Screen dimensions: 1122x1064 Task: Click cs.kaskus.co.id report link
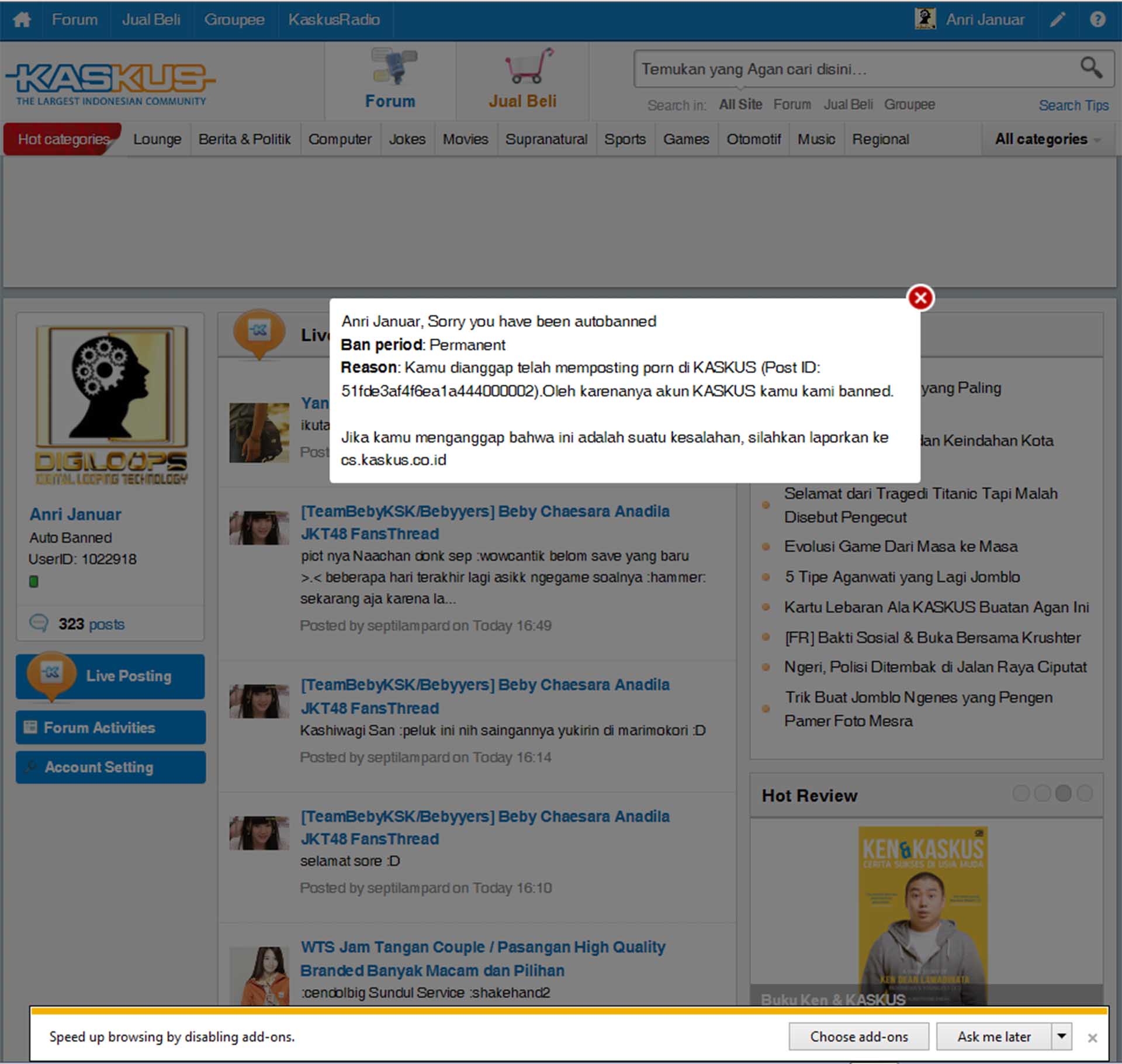point(393,459)
